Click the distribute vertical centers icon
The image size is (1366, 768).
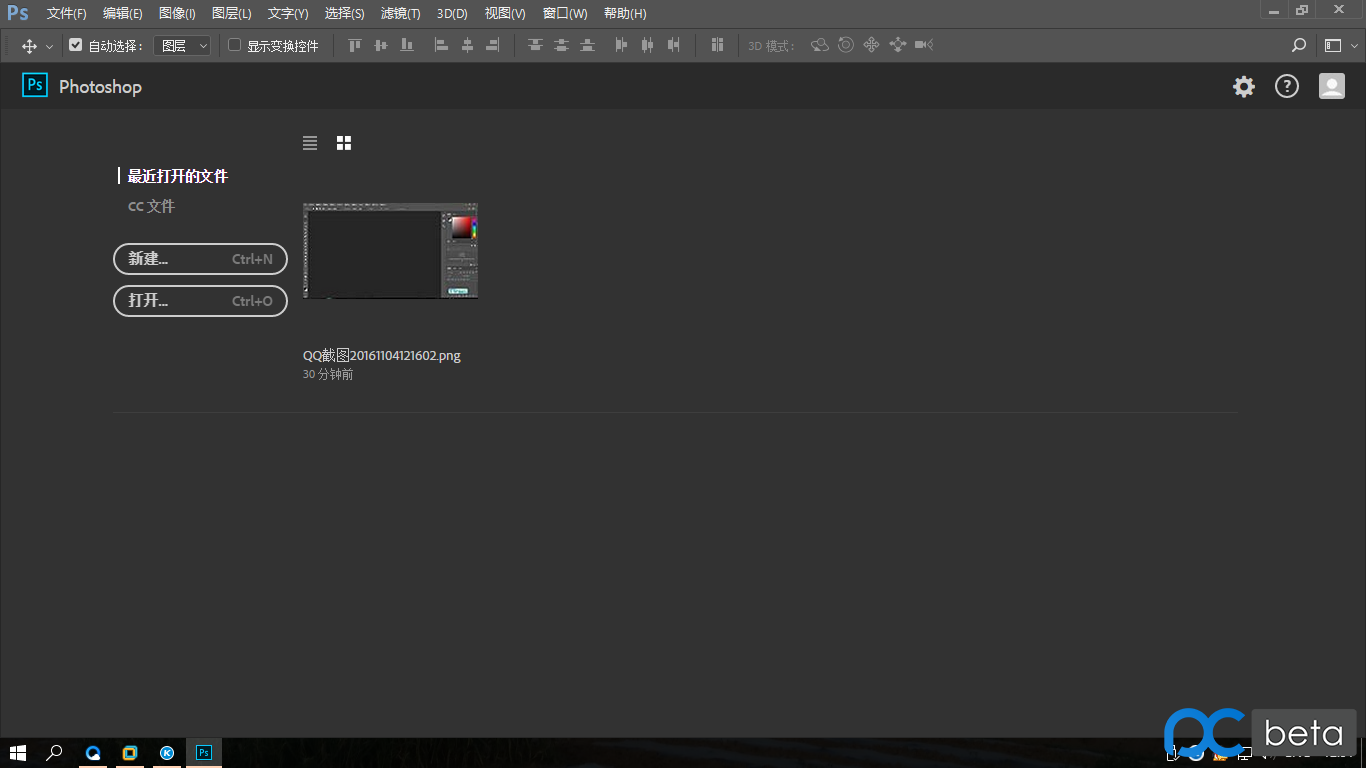[x=561, y=45]
